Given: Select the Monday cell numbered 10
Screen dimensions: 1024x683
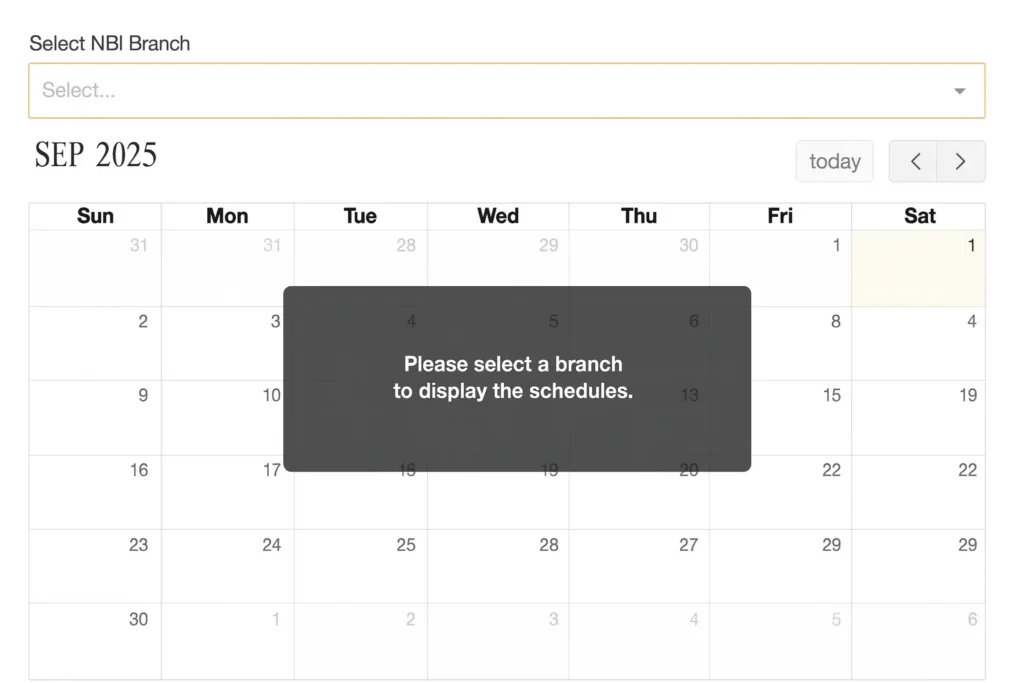Looking at the screenshot, I should pos(227,417).
